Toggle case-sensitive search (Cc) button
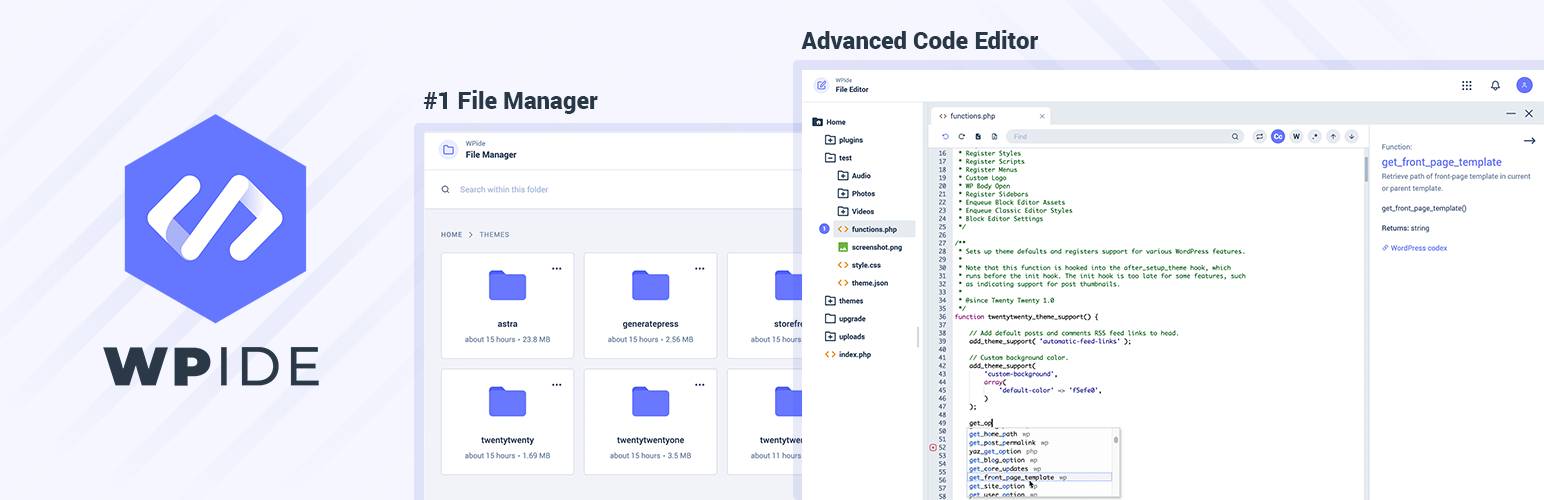The width and height of the screenshot is (1544, 500). pyautogui.click(x=1278, y=136)
